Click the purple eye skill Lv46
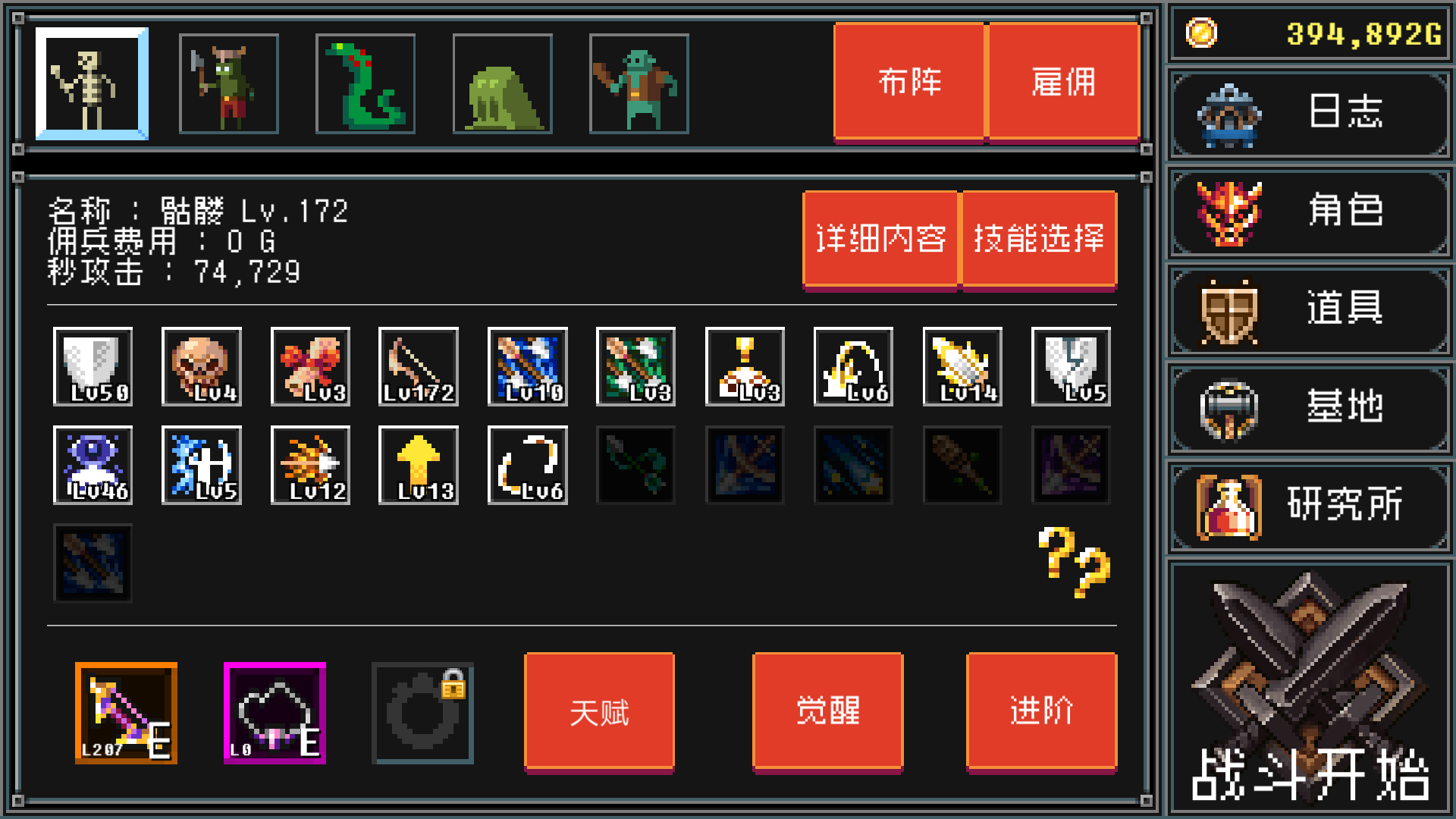The width and height of the screenshot is (1456, 819). point(93,465)
